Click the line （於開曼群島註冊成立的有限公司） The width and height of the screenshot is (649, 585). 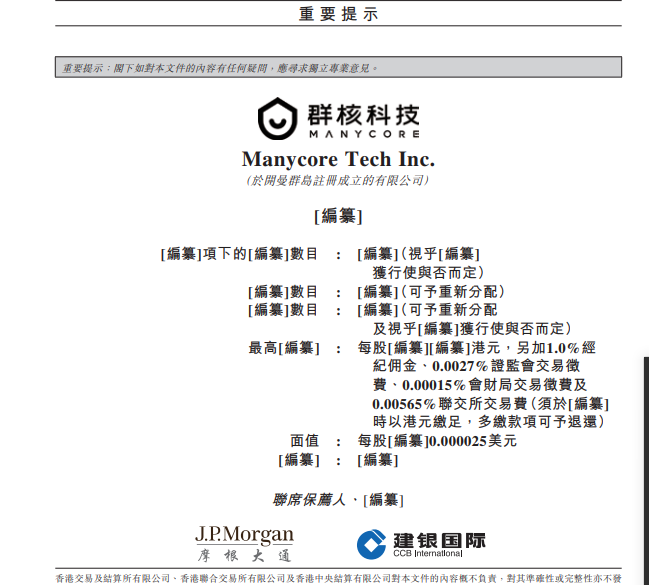click(x=338, y=181)
